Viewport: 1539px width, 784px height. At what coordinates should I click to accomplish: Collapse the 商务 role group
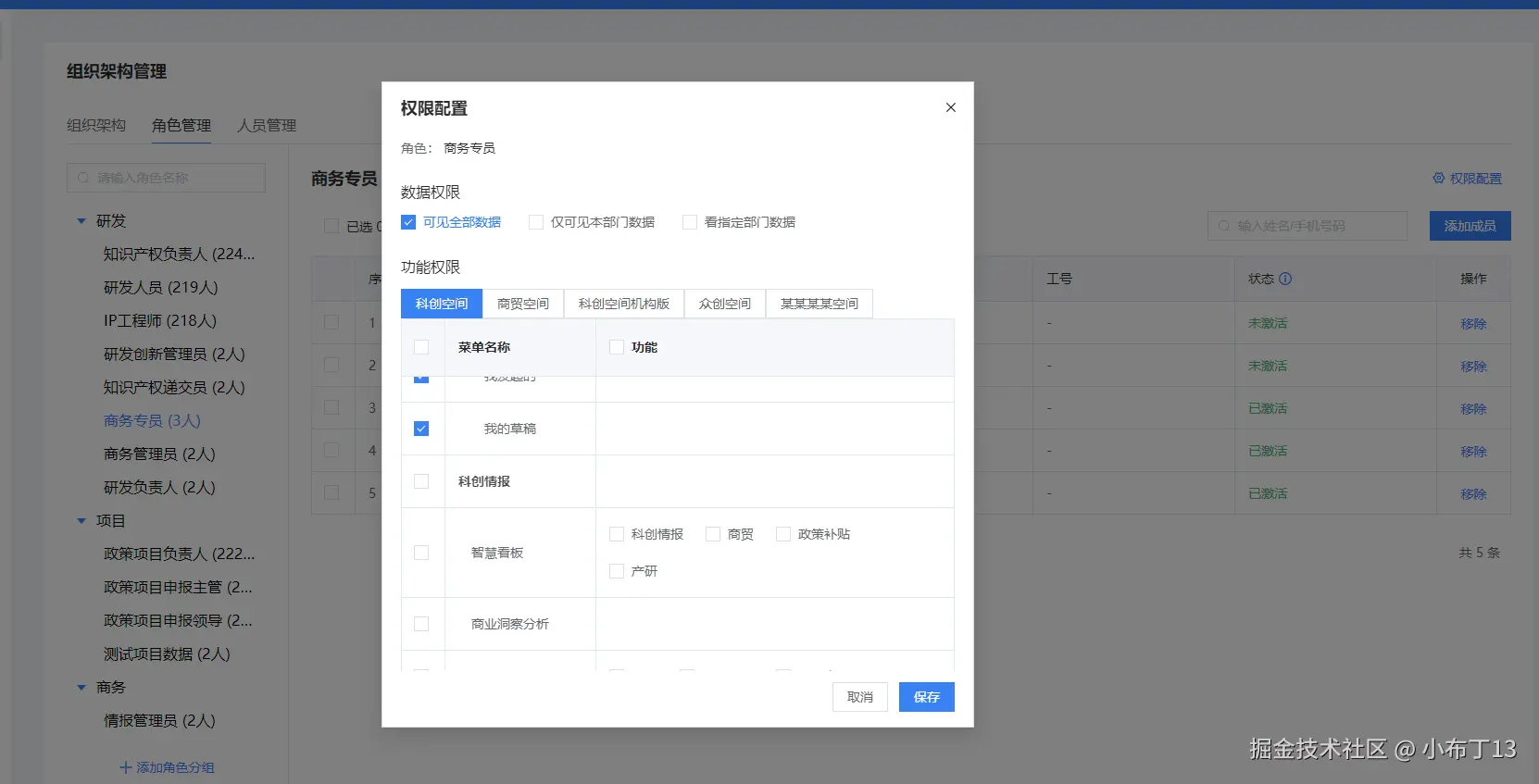point(81,688)
